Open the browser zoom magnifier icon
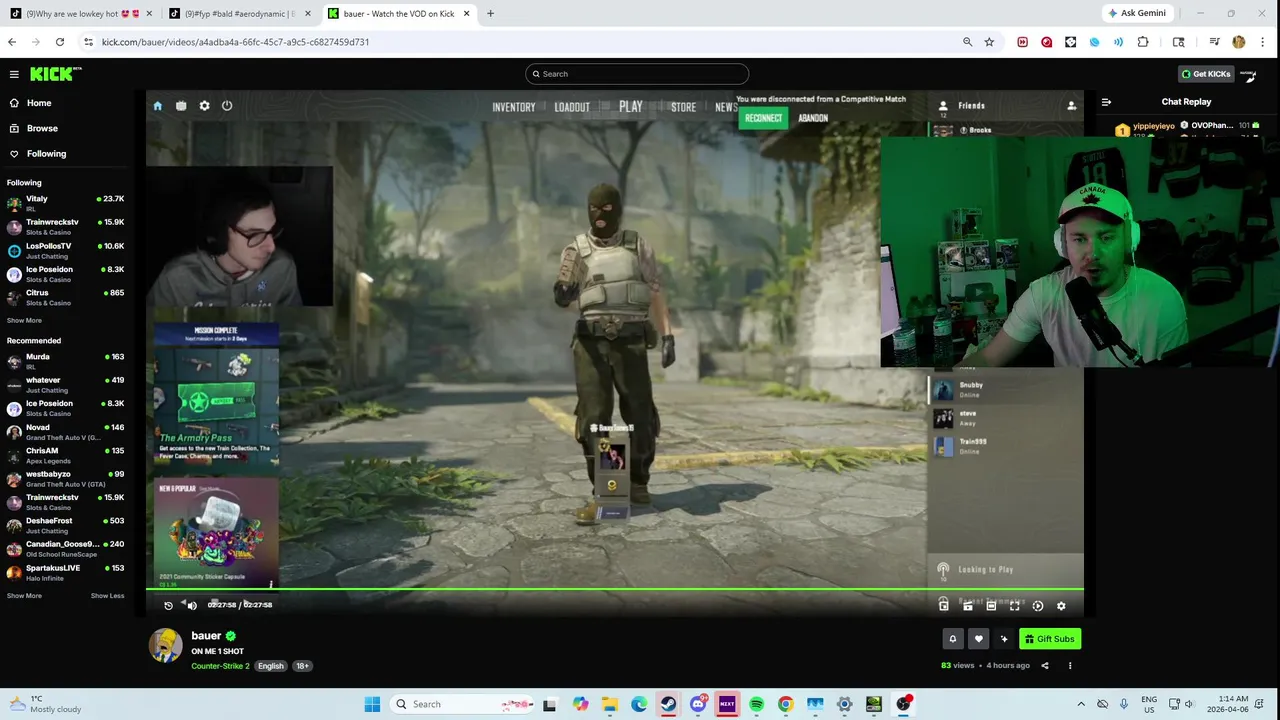This screenshot has height=720, width=1280. coord(967,42)
